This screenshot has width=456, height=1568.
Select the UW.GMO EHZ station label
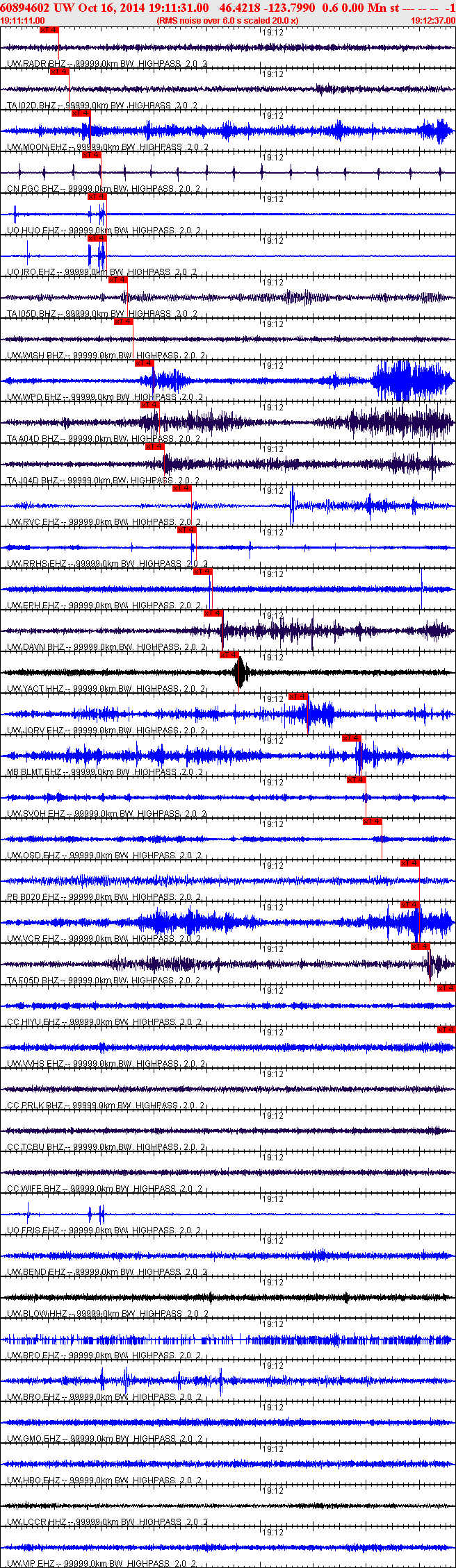(34, 1439)
